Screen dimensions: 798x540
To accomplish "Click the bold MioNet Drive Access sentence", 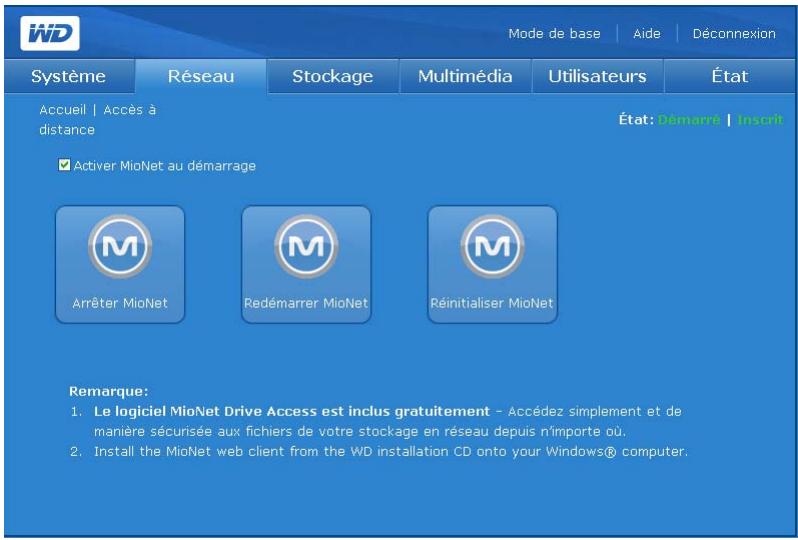I will pos(292,411).
